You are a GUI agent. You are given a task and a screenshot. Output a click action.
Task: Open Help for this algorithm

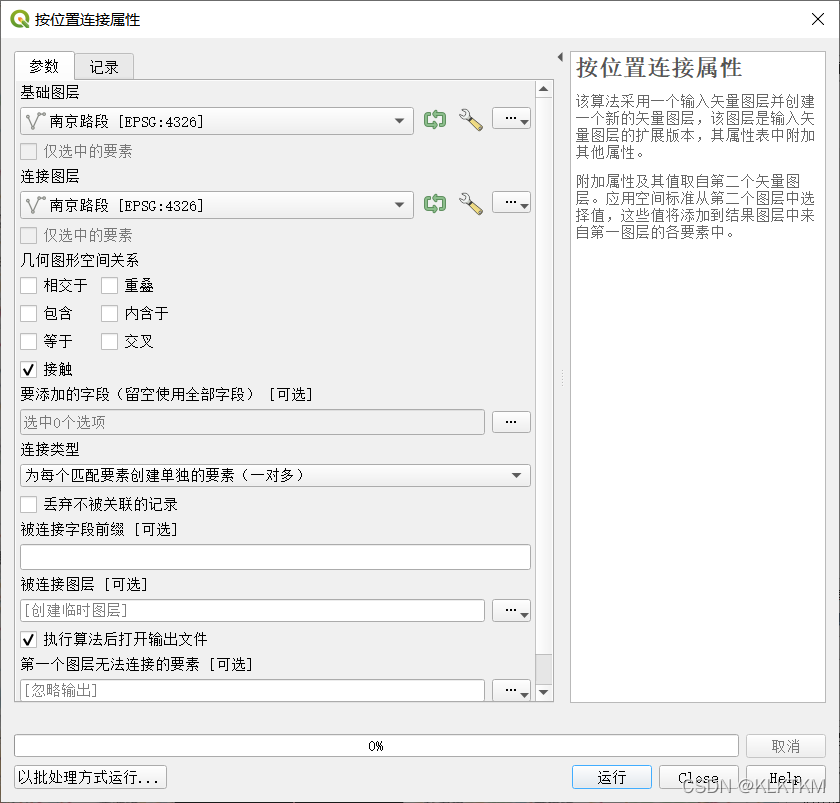click(785, 777)
